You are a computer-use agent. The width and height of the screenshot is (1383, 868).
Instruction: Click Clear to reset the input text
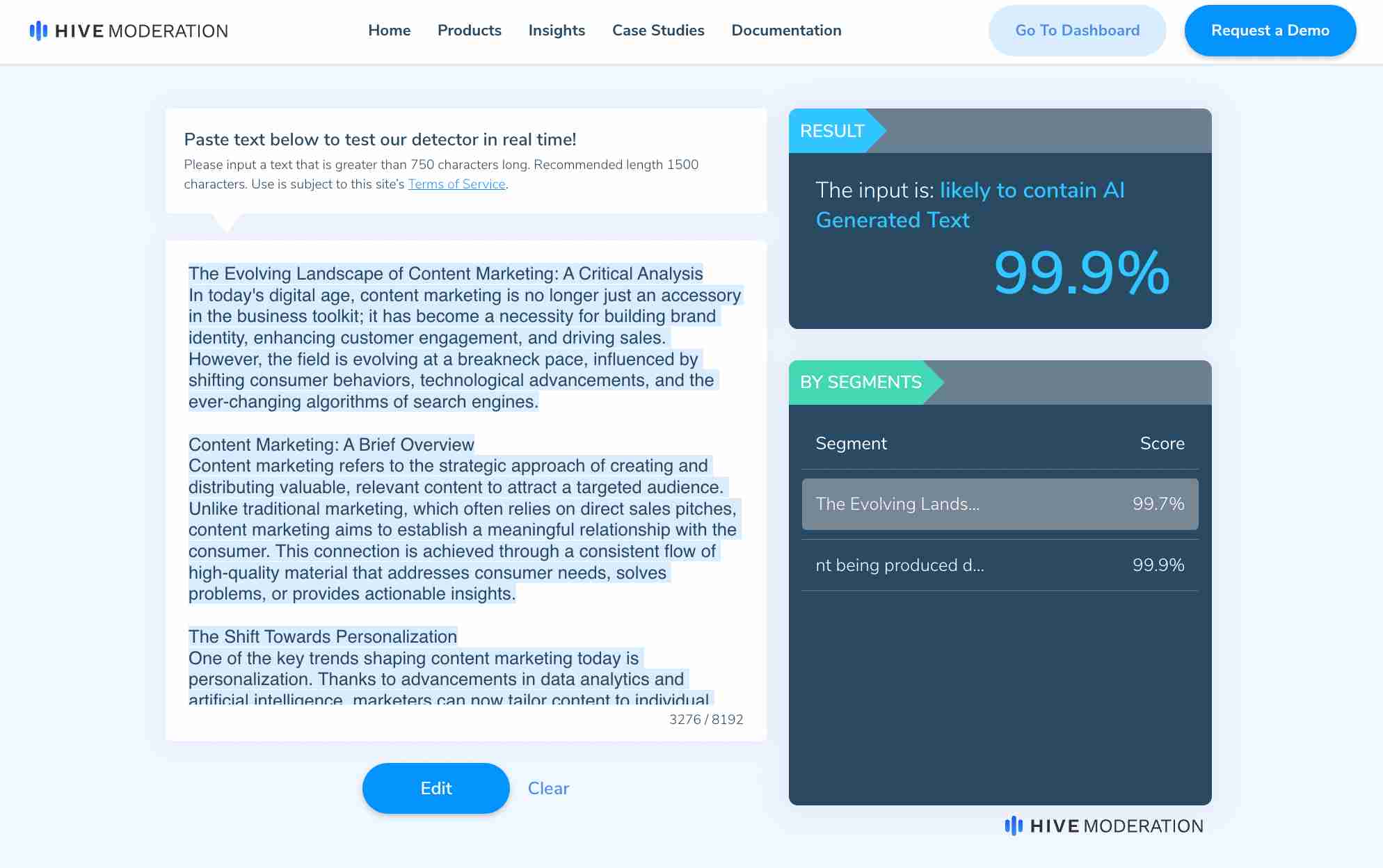click(x=549, y=788)
